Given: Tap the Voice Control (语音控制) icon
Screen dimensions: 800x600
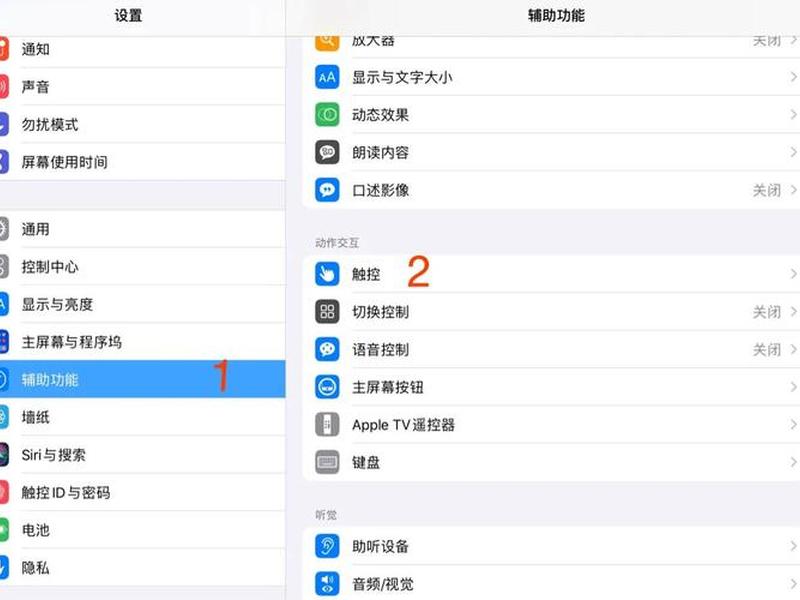Looking at the screenshot, I should tap(327, 349).
